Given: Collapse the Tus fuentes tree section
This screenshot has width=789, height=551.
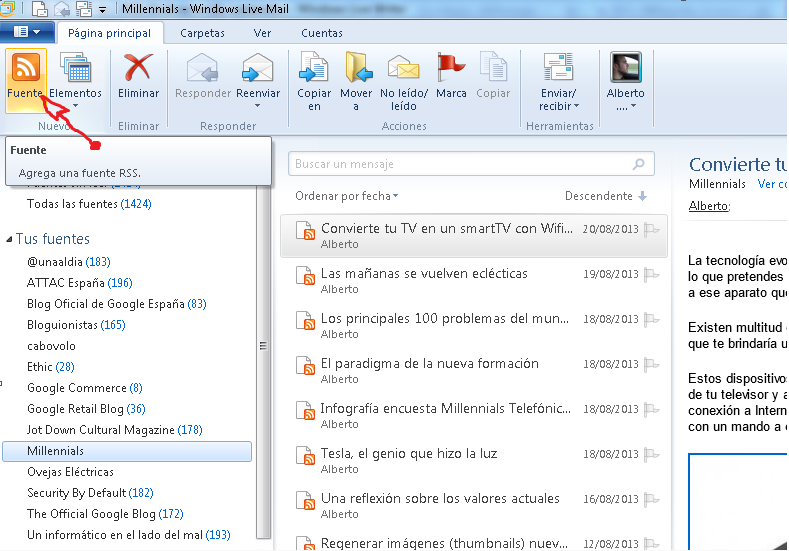Looking at the screenshot, I should point(9,240).
